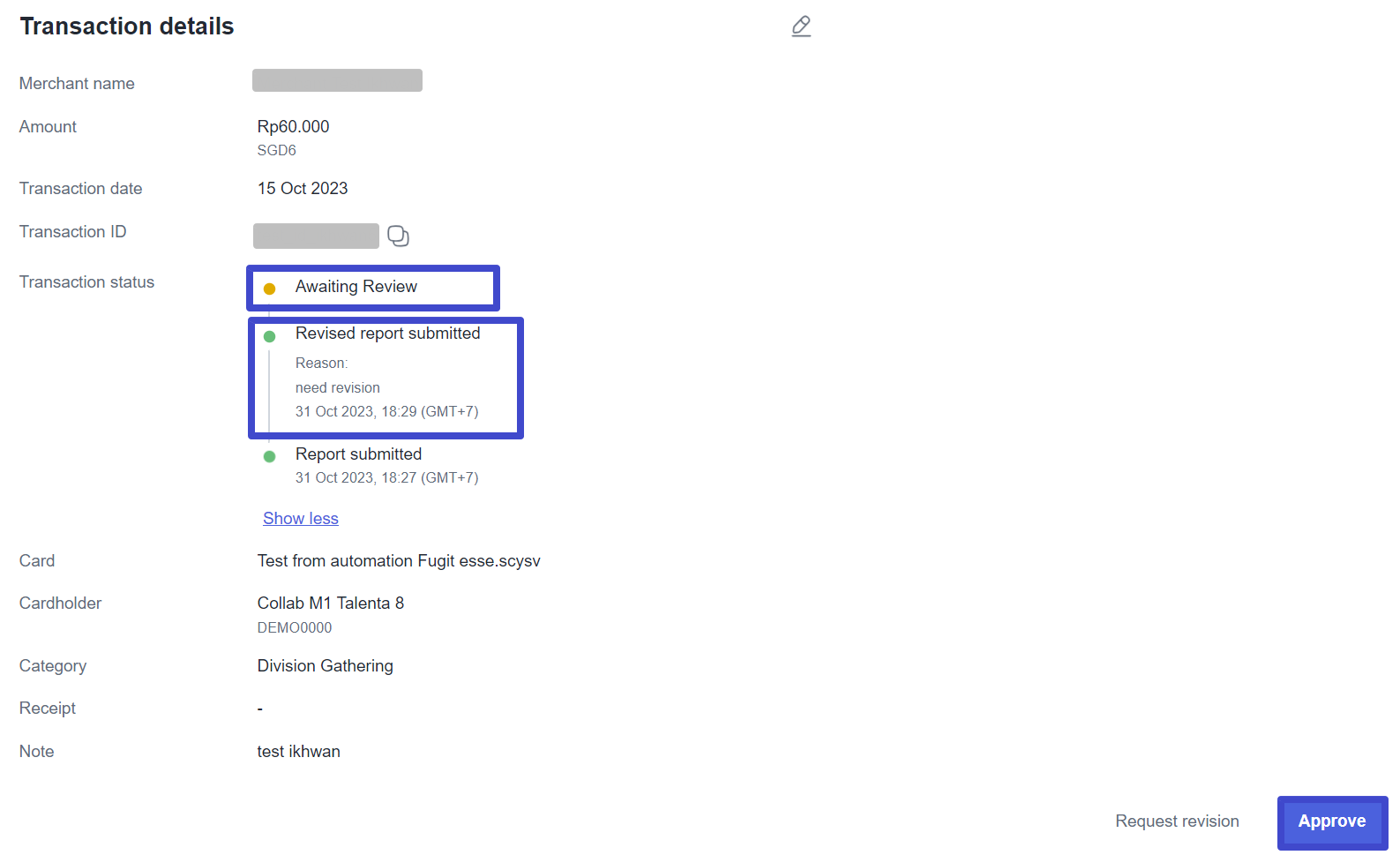Click the green dot beside Revised report submitted

pos(270,336)
